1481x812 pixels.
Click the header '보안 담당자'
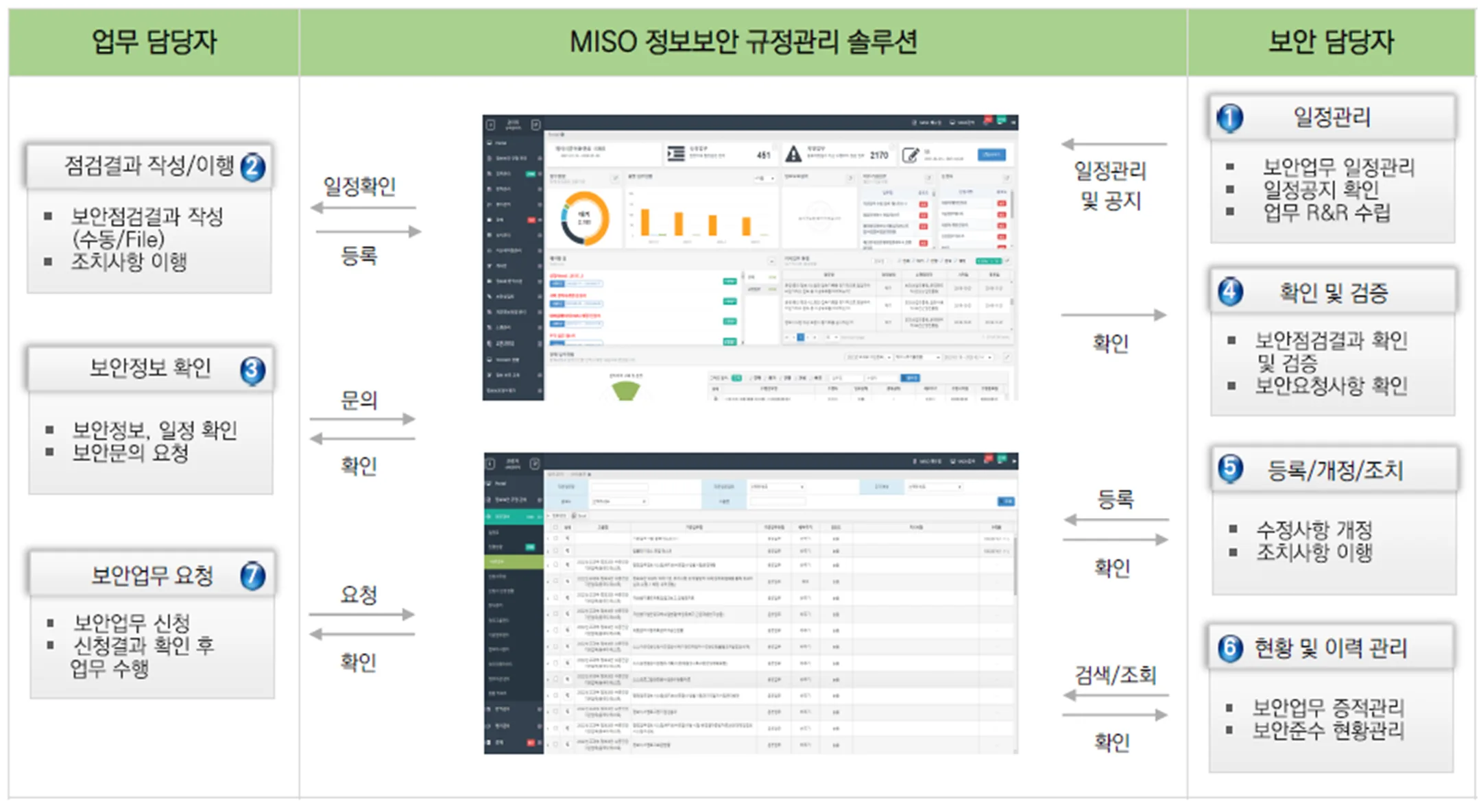(x=1331, y=42)
